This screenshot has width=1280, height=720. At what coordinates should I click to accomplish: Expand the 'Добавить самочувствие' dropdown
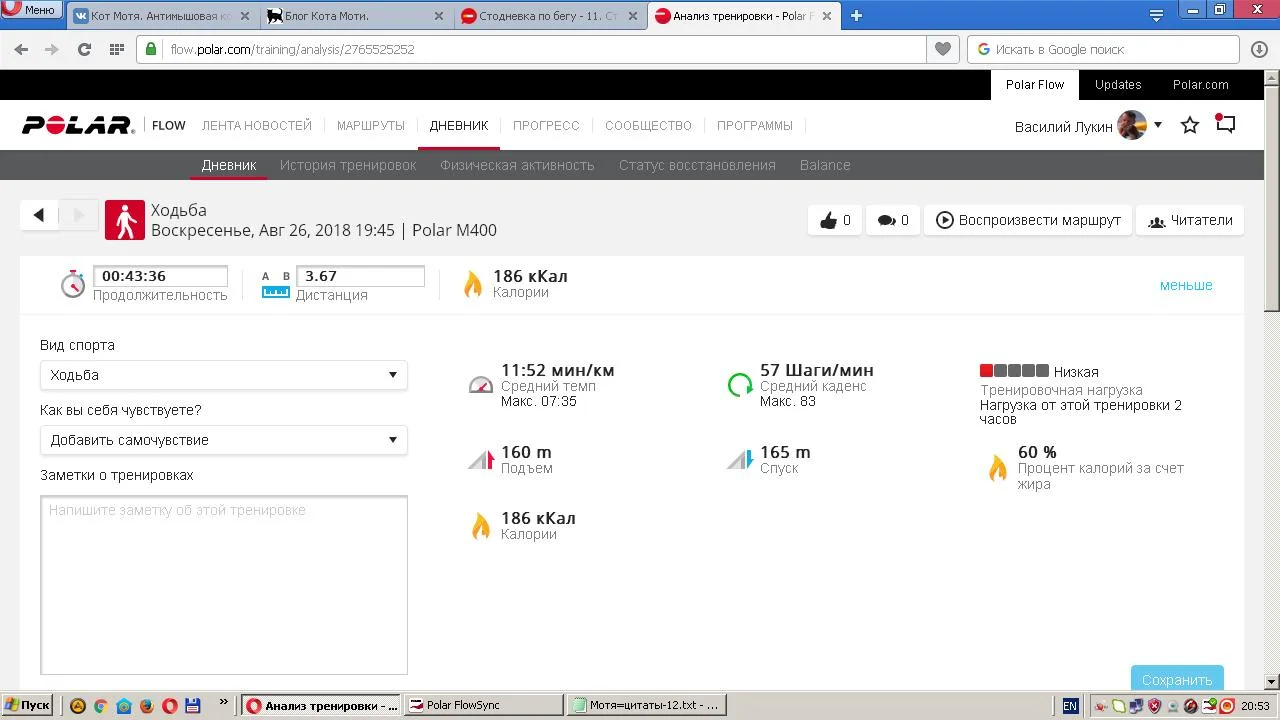[x=223, y=440]
